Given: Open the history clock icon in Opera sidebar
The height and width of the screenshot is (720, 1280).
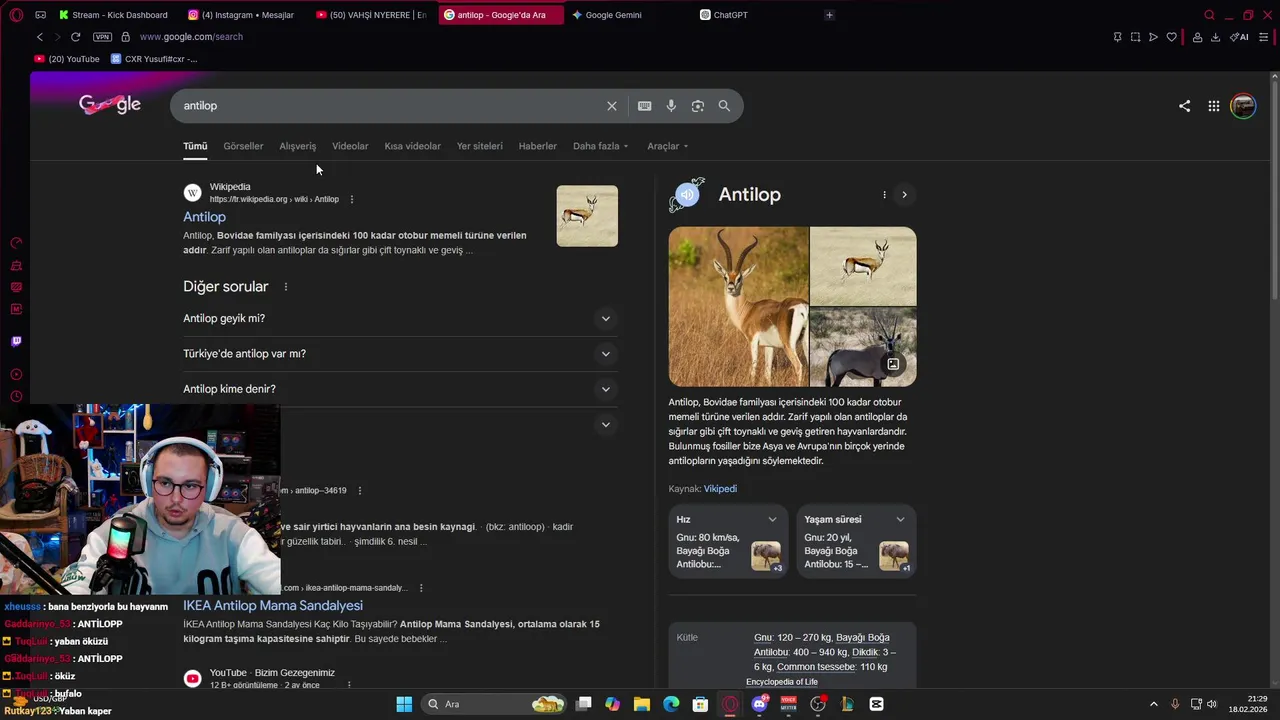Looking at the screenshot, I should 16,397.
